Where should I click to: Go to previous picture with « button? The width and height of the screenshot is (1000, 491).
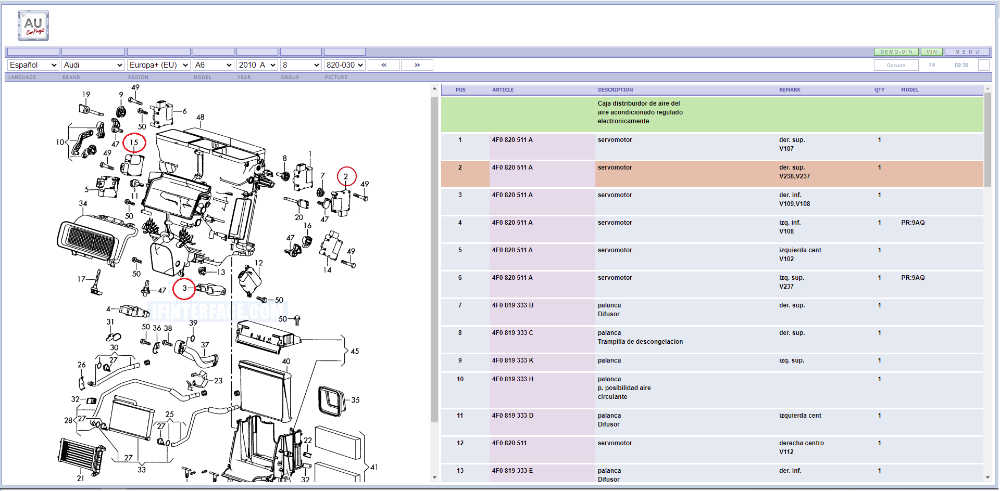tap(384, 65)
